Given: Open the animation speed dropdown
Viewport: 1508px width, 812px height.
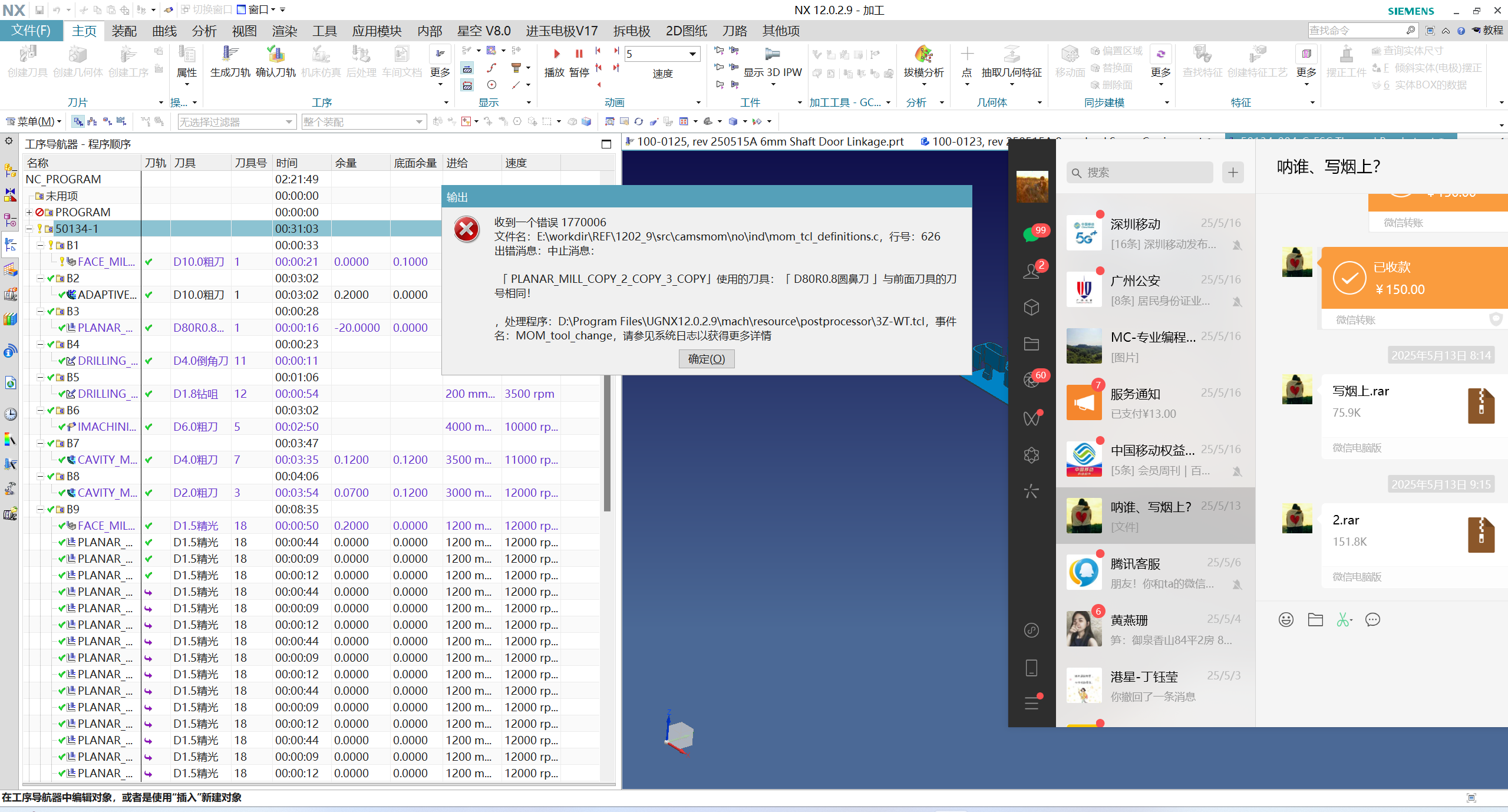Looking at the screenshot, I should pyautogui.click(x=692, y=54).
